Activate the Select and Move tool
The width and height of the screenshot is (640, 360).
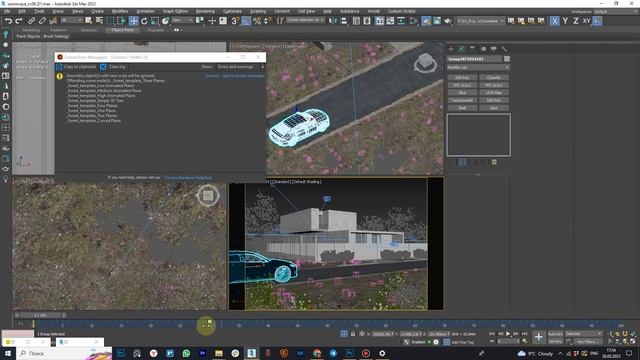click(x=133, y=21)
